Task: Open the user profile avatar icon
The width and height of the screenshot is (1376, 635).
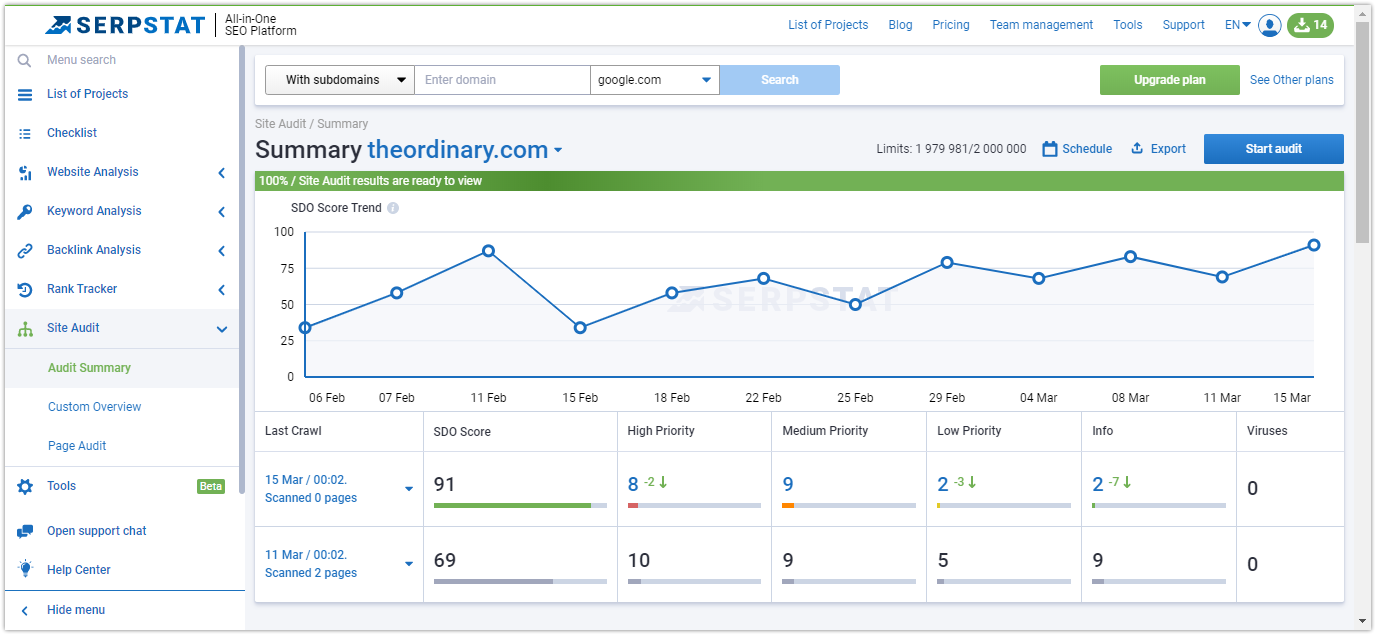Action: pos(1270,25)
